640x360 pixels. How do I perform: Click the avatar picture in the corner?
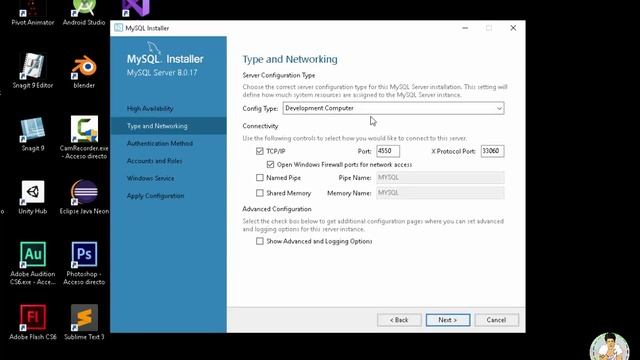click(x=609, y=347)
